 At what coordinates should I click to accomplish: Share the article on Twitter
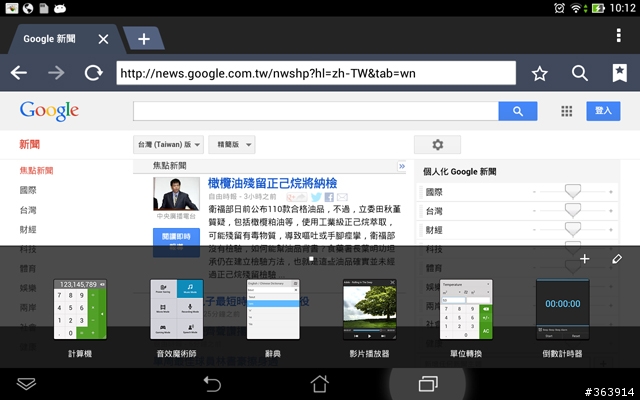point(316,197)
